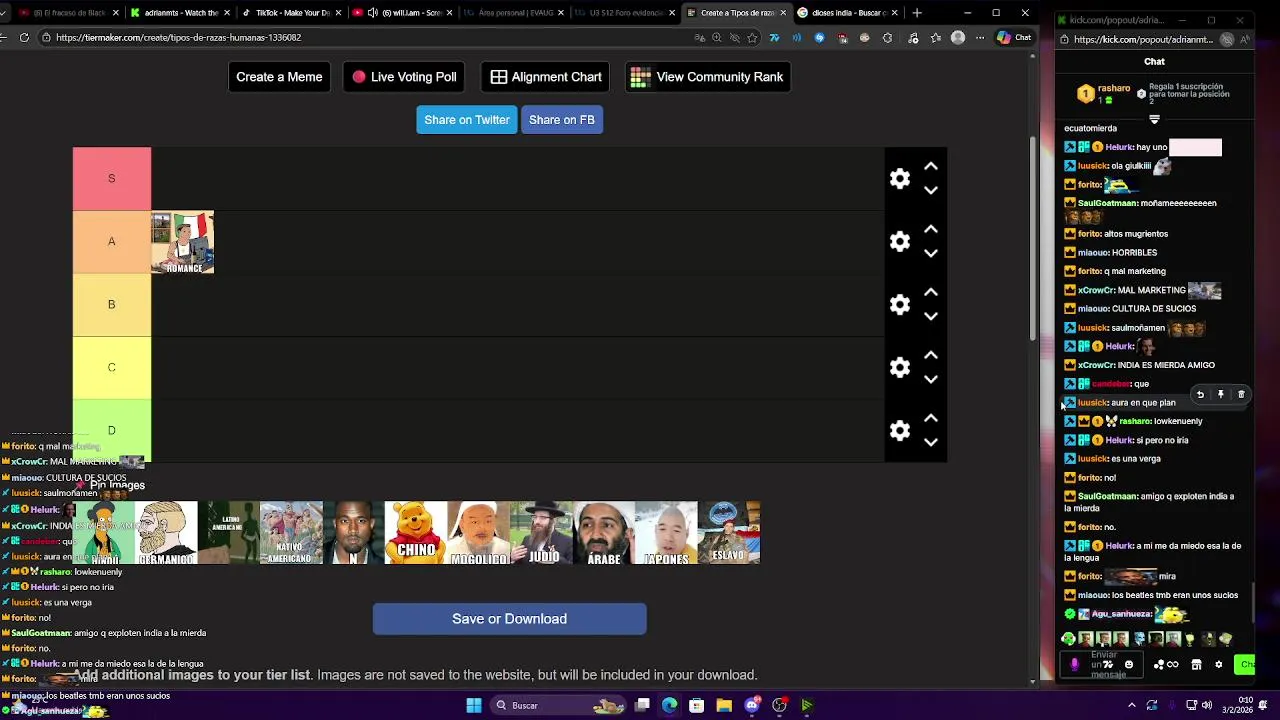Select the orange A tier label
This screenshot has width=1280, height=720.
point(112,241)
